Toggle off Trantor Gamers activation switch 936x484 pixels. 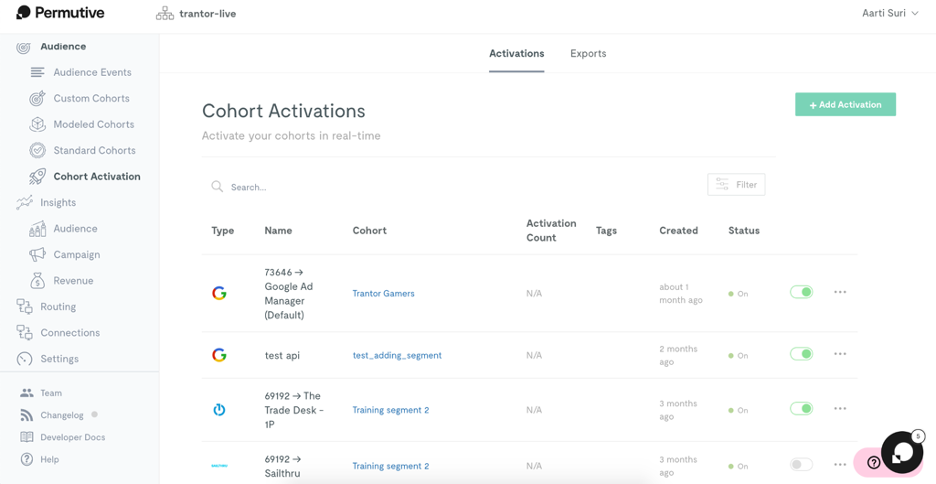(x=801, y=292)
